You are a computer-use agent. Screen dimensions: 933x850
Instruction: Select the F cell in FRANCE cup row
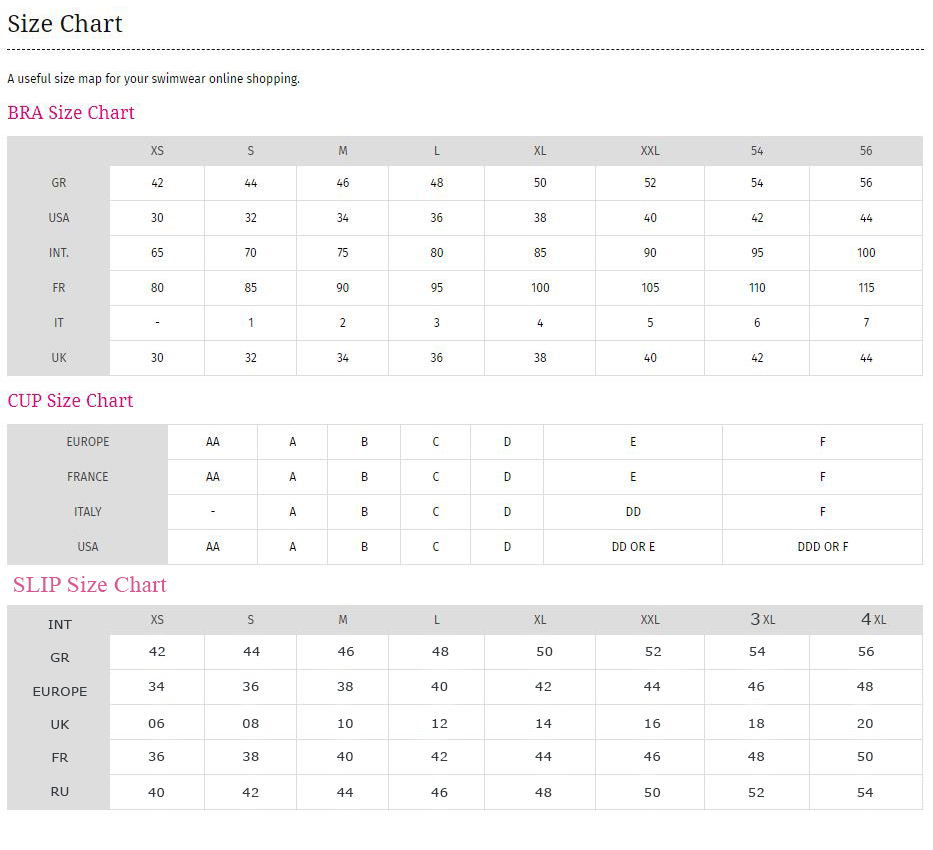coord(822,476)
